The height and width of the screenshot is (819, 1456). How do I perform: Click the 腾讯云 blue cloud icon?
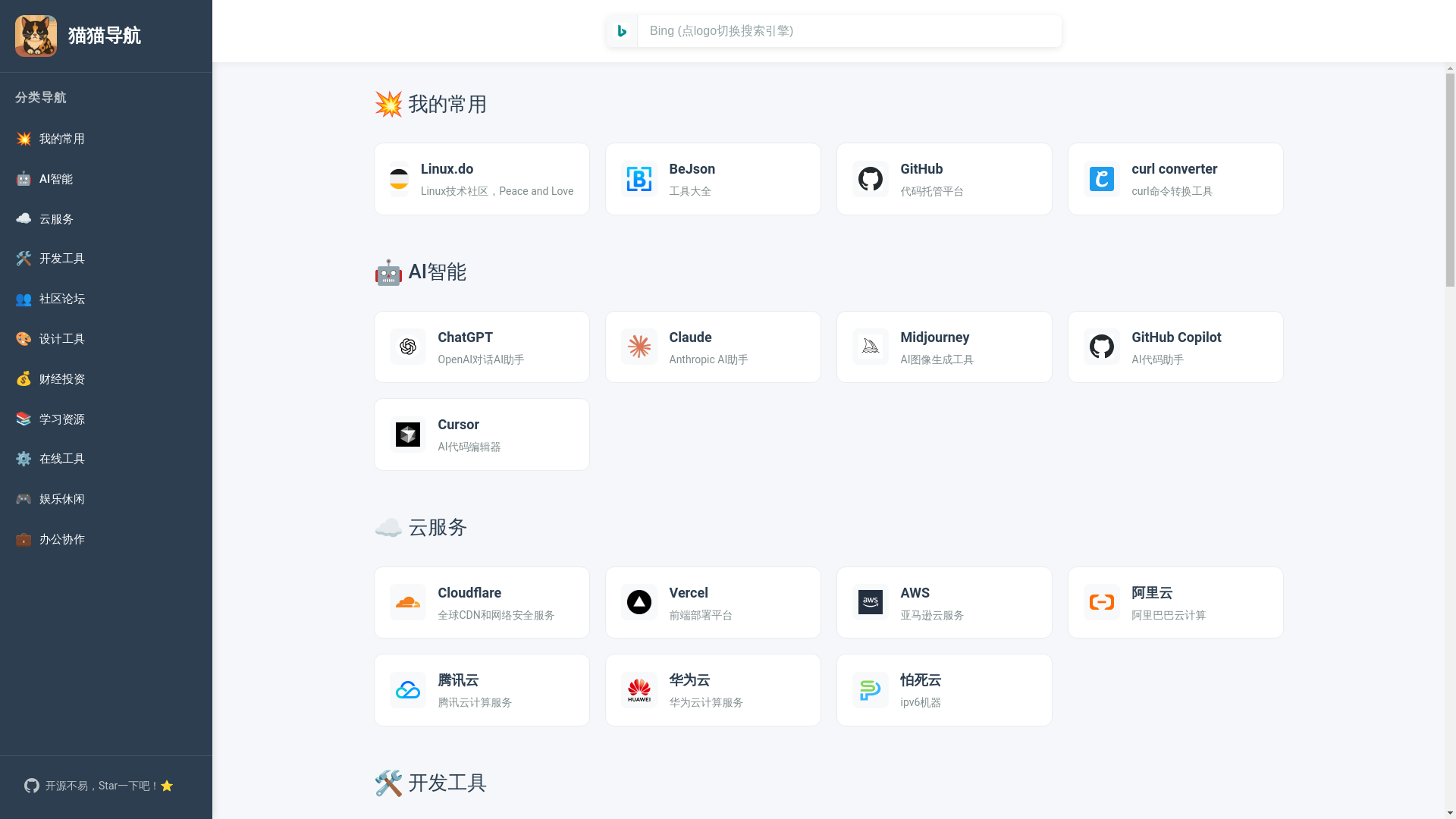tap(408, 690)
